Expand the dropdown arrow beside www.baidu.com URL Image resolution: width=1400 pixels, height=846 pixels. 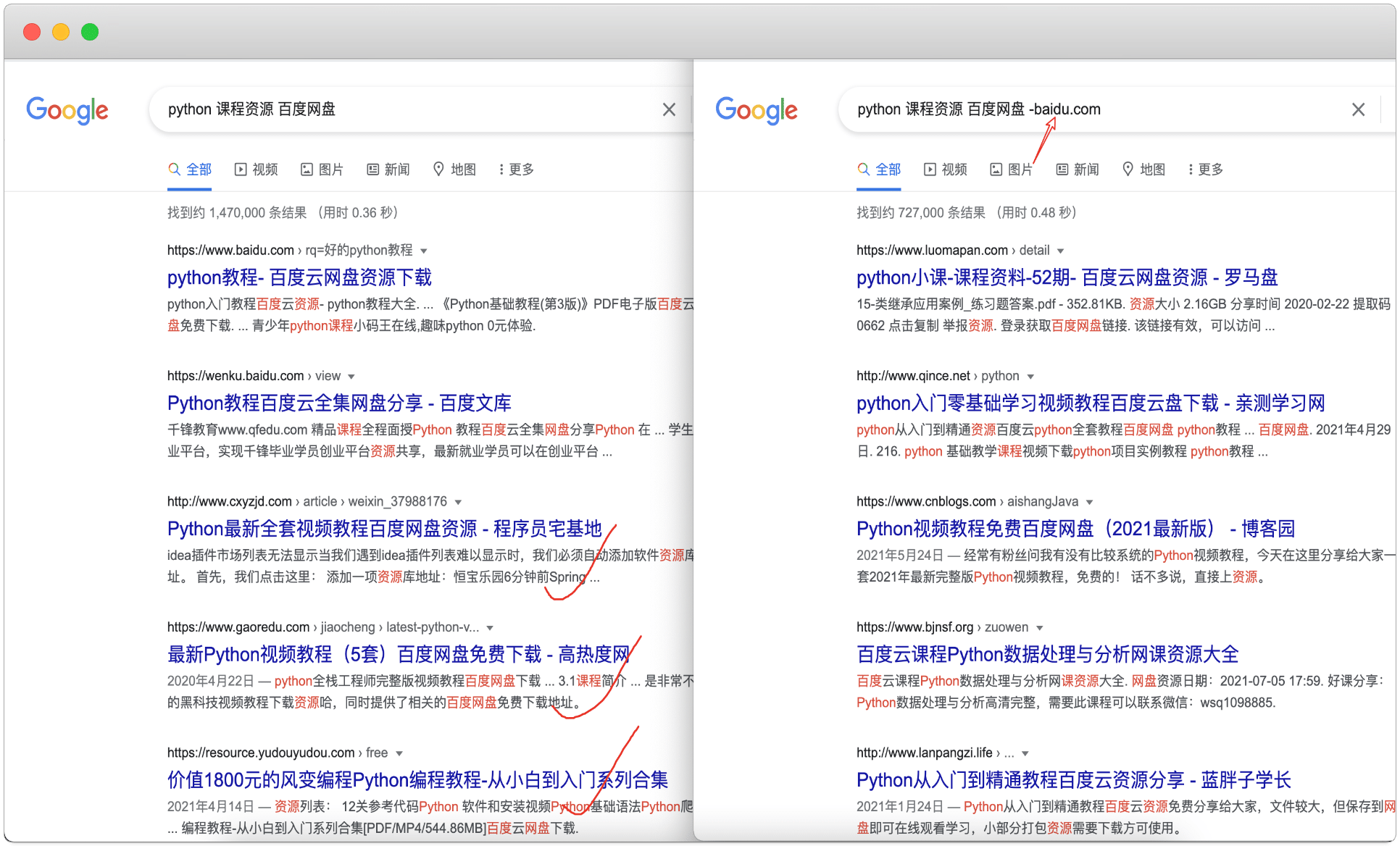(x=424, y=251)
